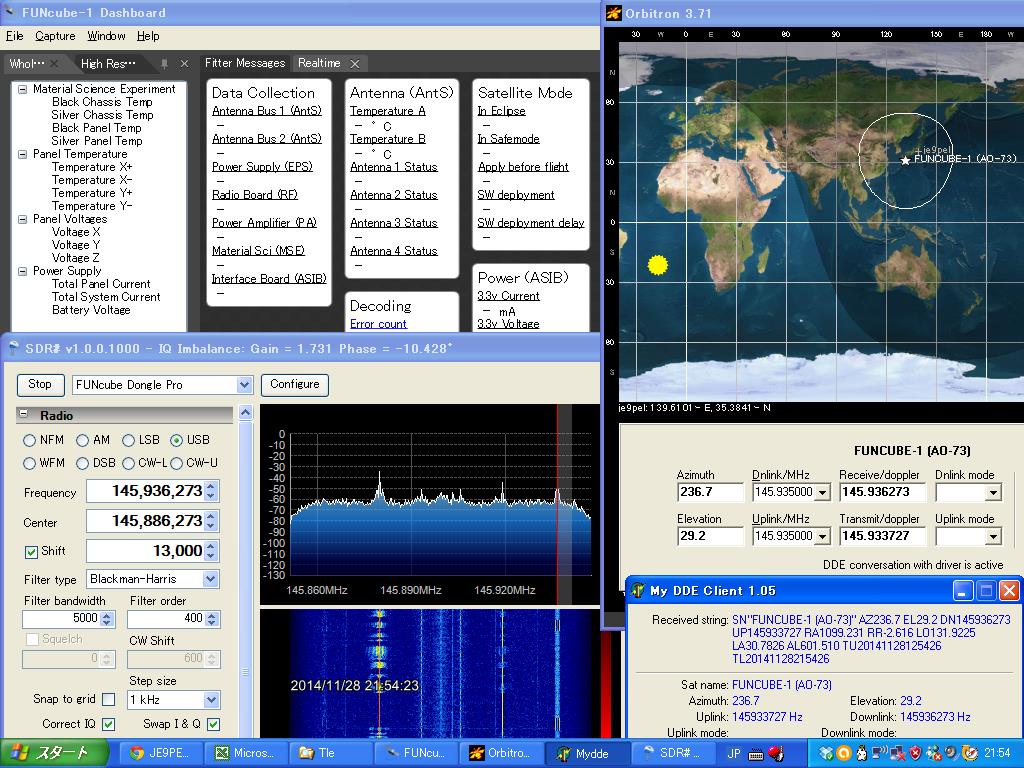Select CW-U radio mode

pyautogui.click(x=176, y=464)
